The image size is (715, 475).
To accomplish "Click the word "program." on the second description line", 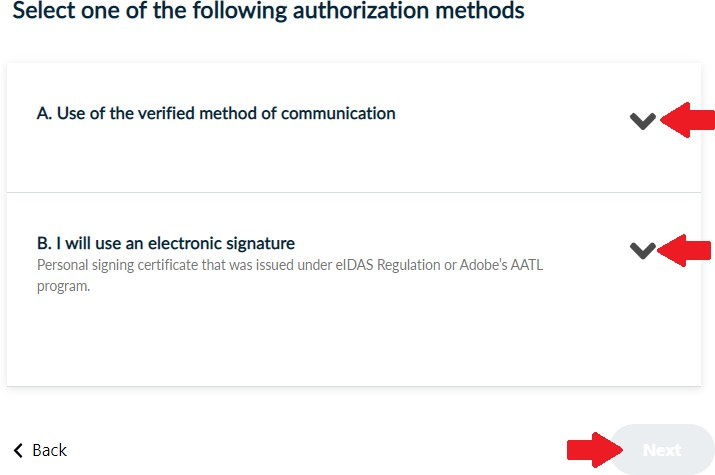I will pyautogui.click(x=63, y=286).
